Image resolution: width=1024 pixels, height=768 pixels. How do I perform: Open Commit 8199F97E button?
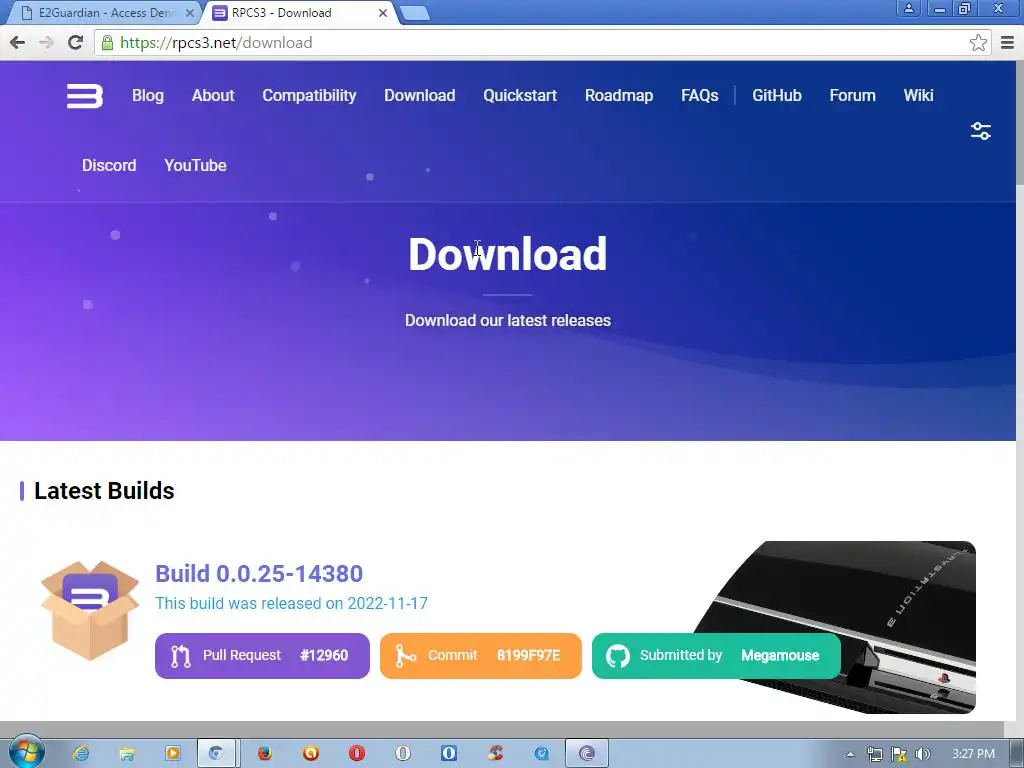(481, 656)
